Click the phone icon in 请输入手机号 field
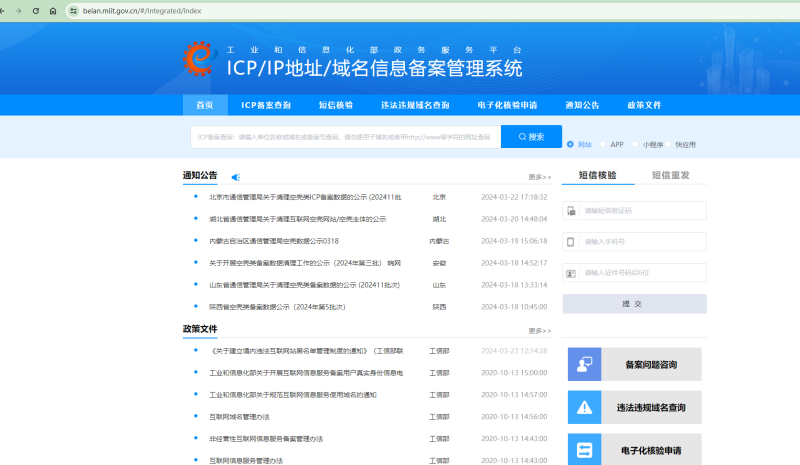This screenshot has height=465, width=800. [x=571, y=242]
